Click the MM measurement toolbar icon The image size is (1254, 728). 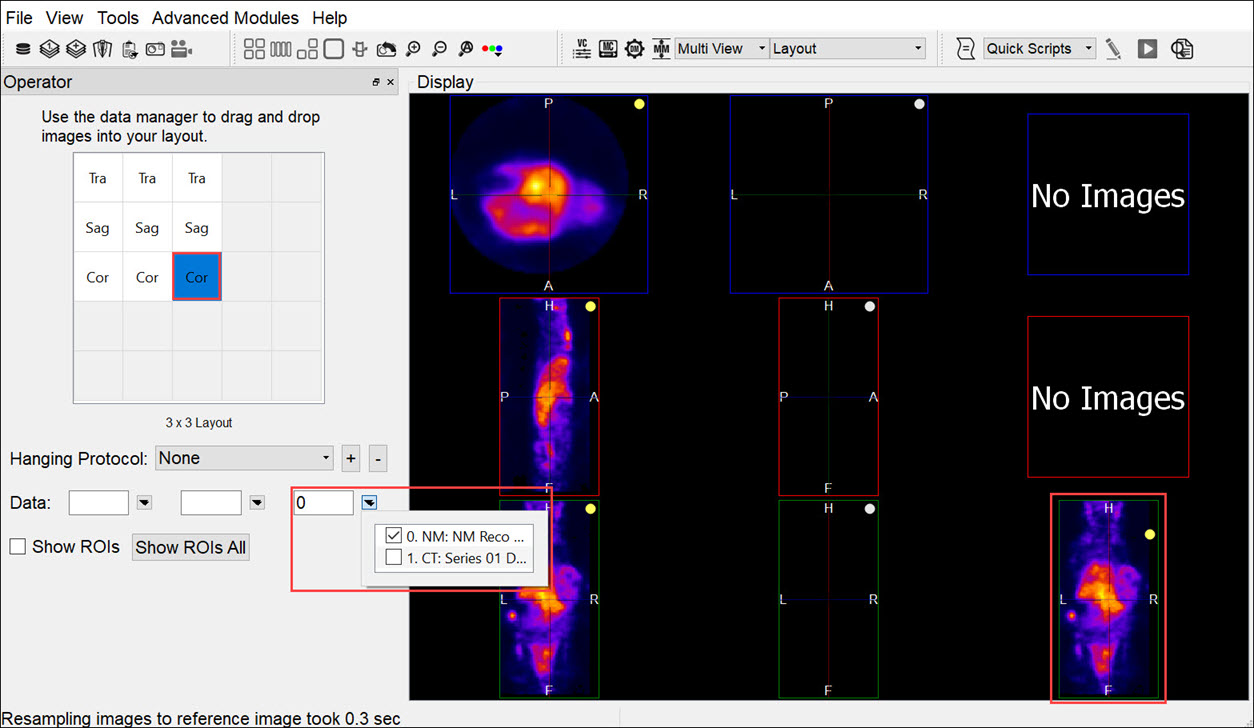tap(660, 48)
